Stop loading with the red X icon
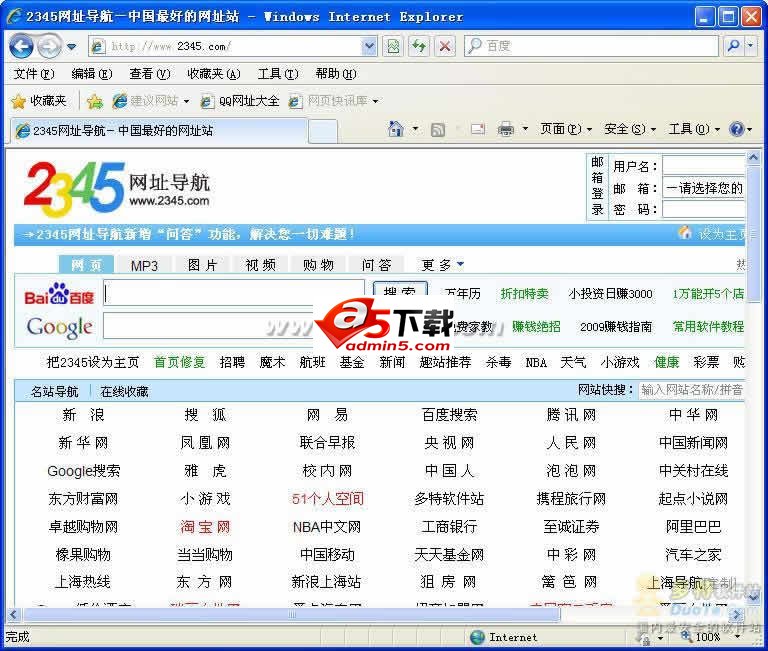 click(445, 47)
